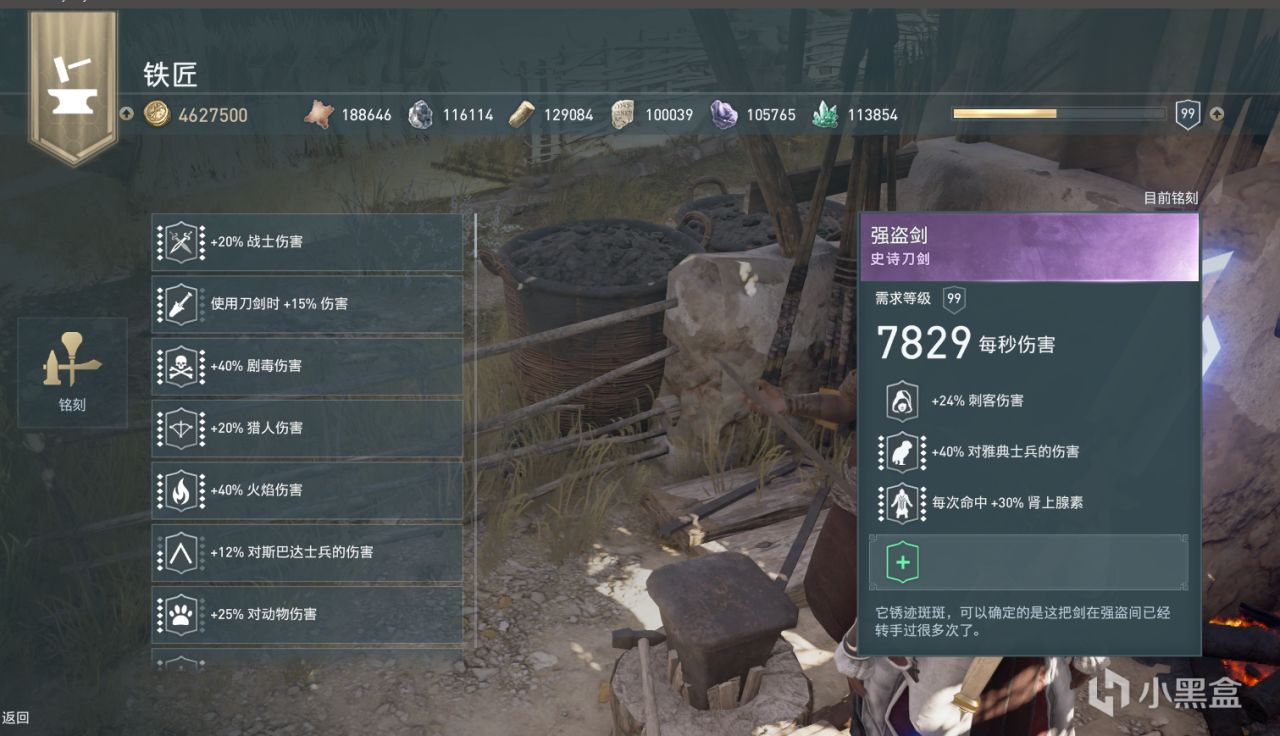Click the leather resource icon
The width and height of the screenshot is (1280, 736).
tap(319, 115)
